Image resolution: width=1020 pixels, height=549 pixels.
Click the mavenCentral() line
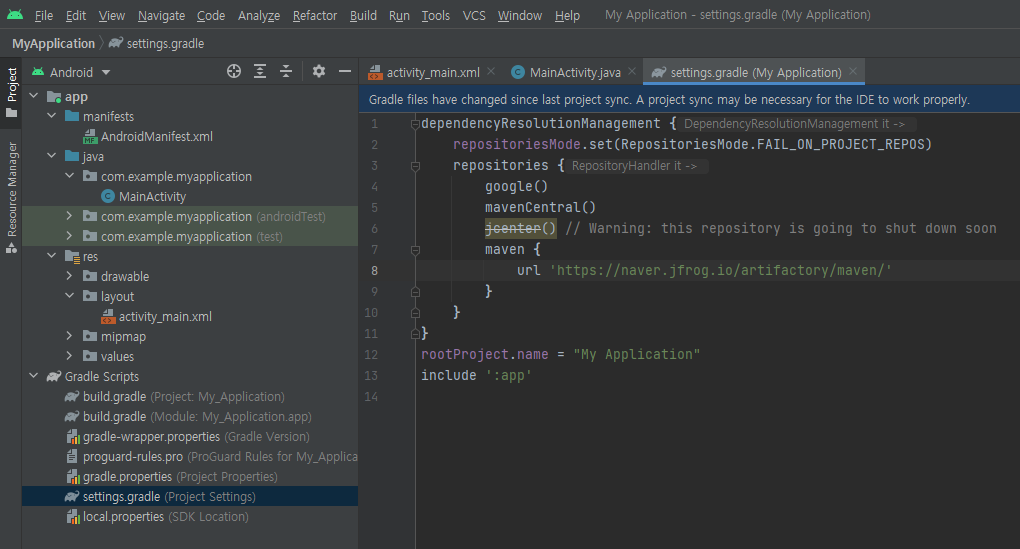pos(540,208)
